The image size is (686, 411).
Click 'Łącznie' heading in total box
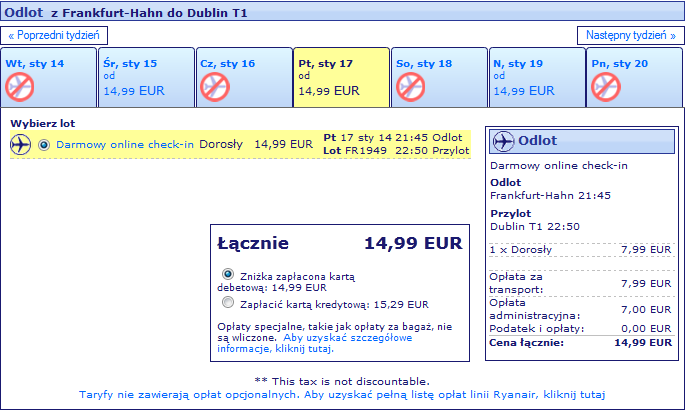pyautogui.click(x=253, y=243)
